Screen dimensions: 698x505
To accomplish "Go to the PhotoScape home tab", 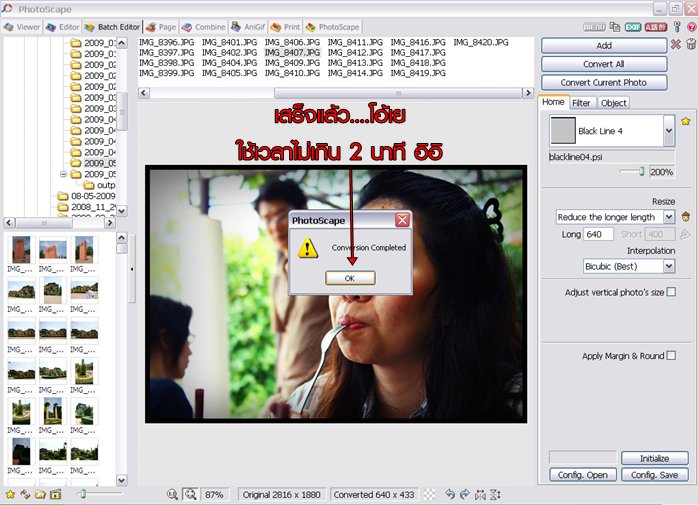I will coord(332,27).
